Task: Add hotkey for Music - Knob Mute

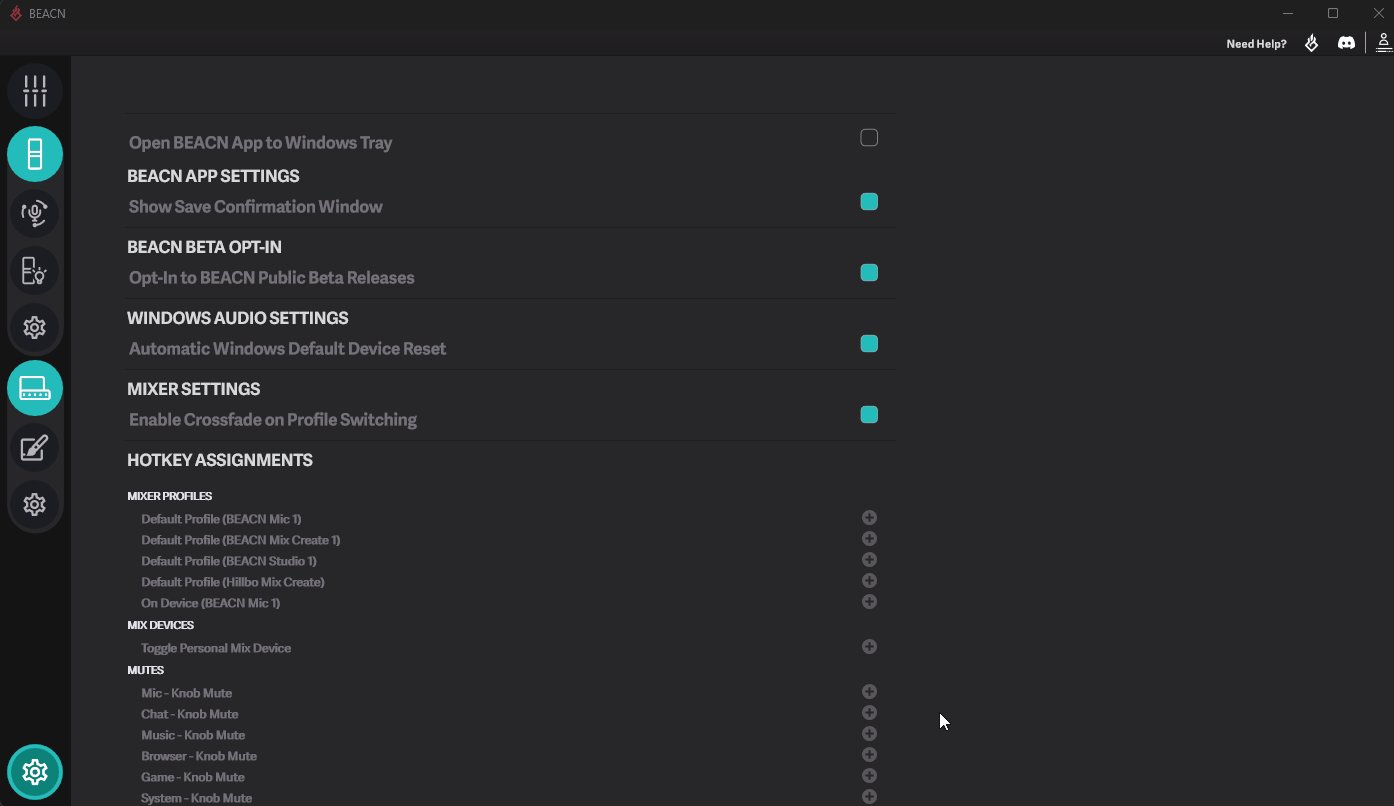Action: pyautogui.click(x=869, y=734)
